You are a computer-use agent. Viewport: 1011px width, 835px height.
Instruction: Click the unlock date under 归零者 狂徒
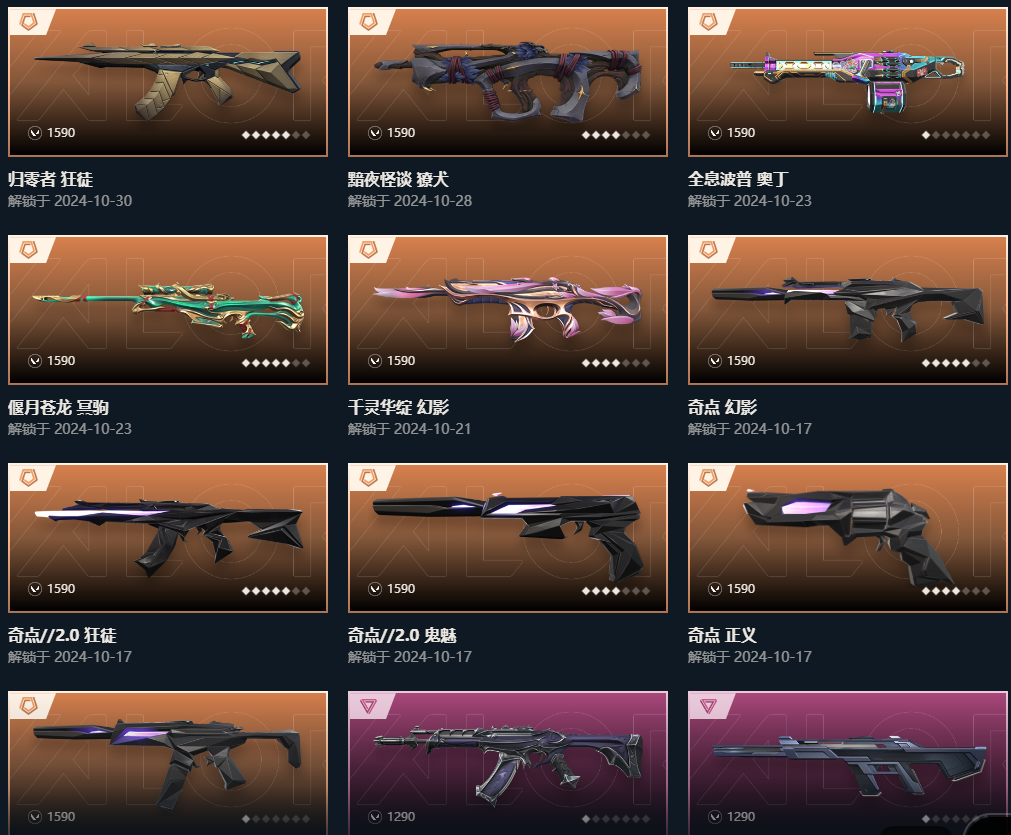click(x=70, y=201)
